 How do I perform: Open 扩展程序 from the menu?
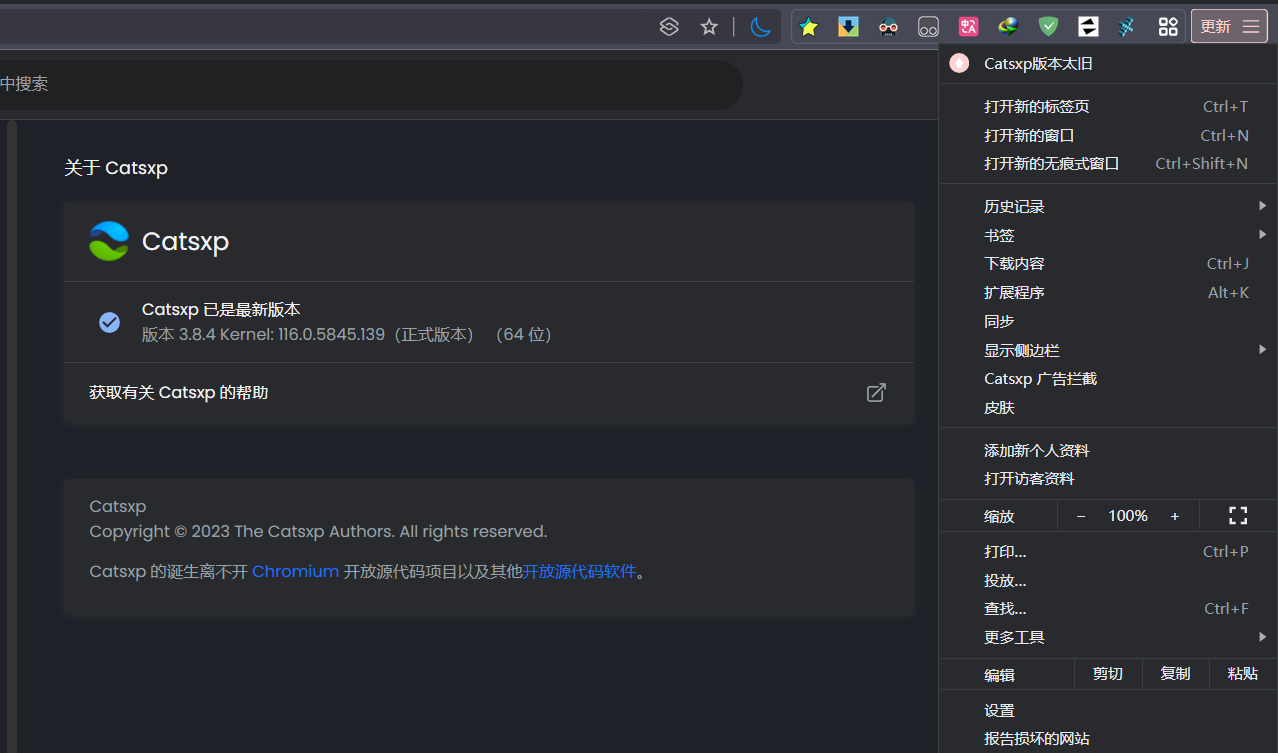1108,293
